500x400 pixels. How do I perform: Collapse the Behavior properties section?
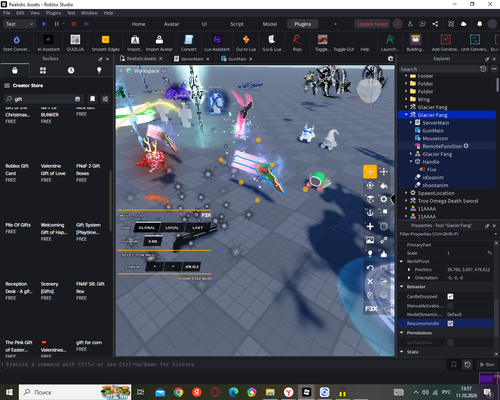(x=402, y=286)
